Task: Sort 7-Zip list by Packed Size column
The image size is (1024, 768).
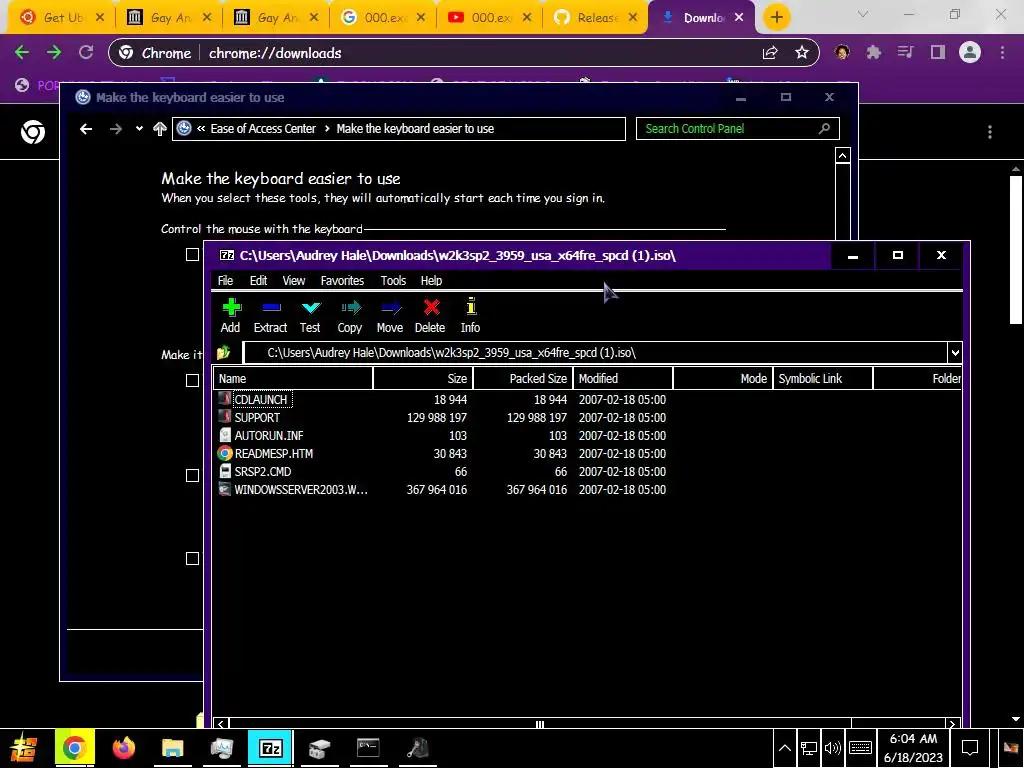Action: tap(522, 378)
